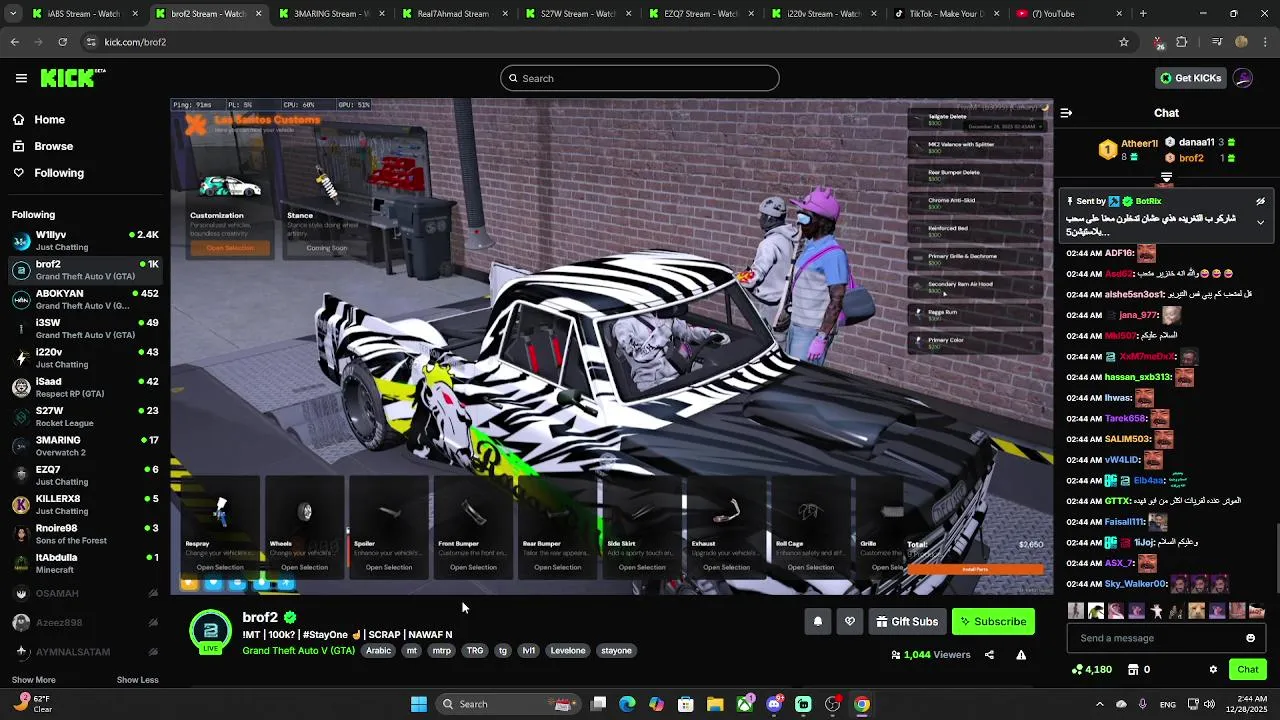The image size is (1280, 720).
Task: Click Show More in the Following list
Action: tap(34, 680)
